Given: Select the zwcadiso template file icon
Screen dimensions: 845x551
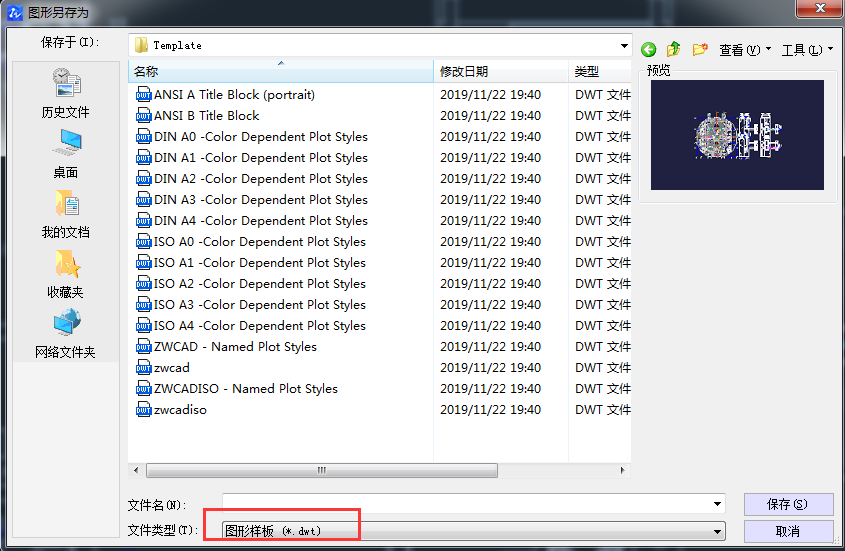Looking at the screenshot, I should click(x=143, y=410).
